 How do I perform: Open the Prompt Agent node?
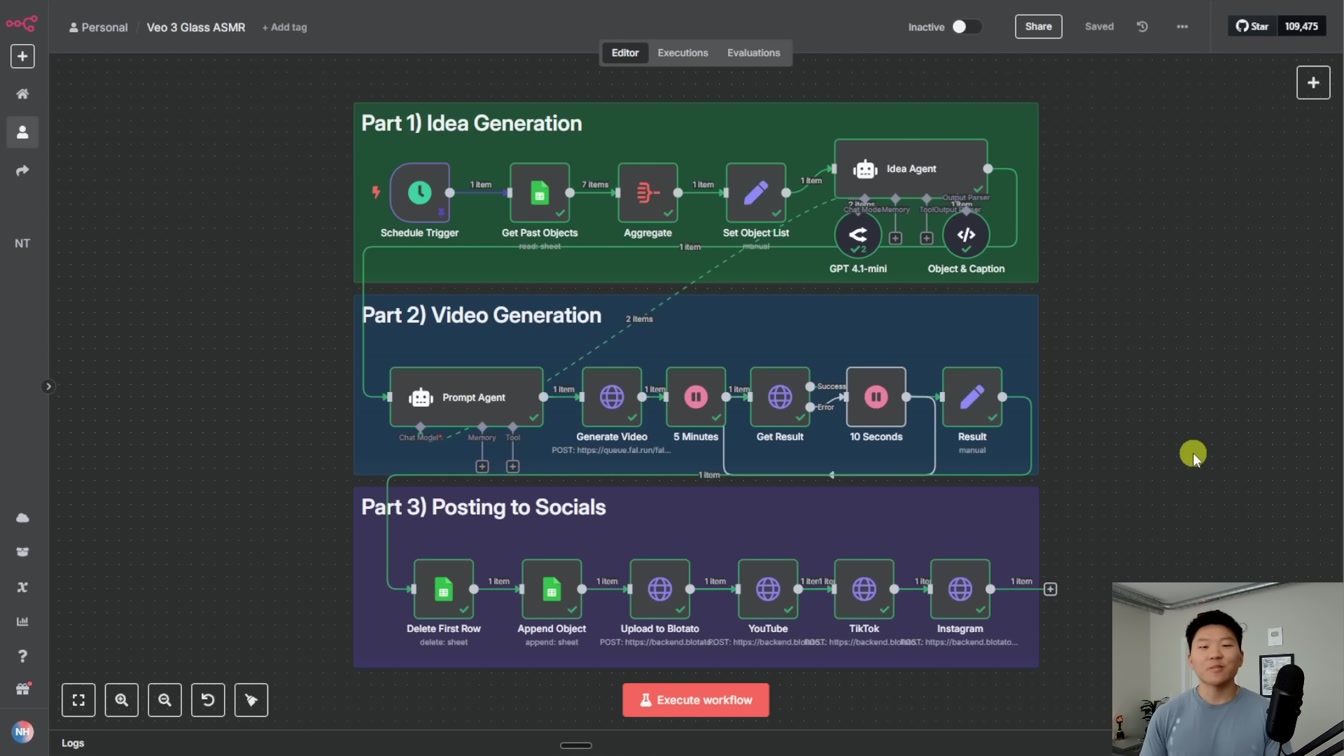point(467,397)
